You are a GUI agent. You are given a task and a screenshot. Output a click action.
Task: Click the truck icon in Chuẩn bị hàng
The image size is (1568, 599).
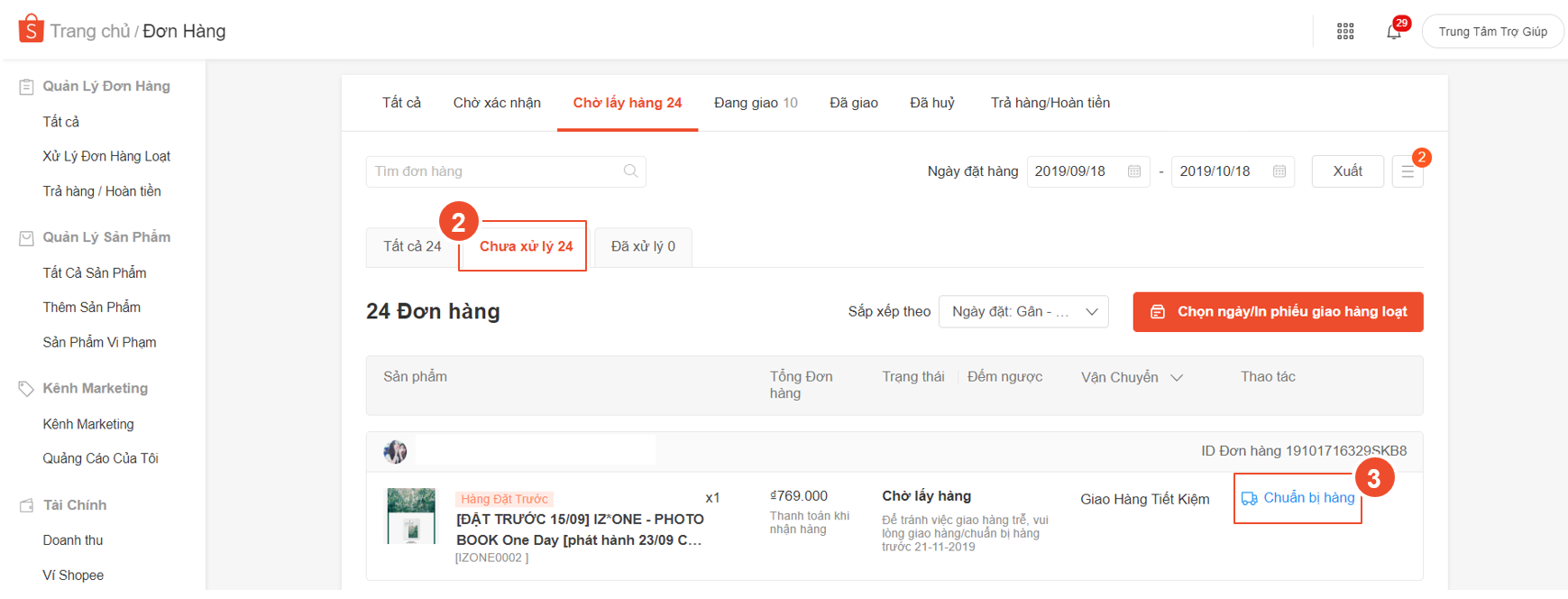1250,499
